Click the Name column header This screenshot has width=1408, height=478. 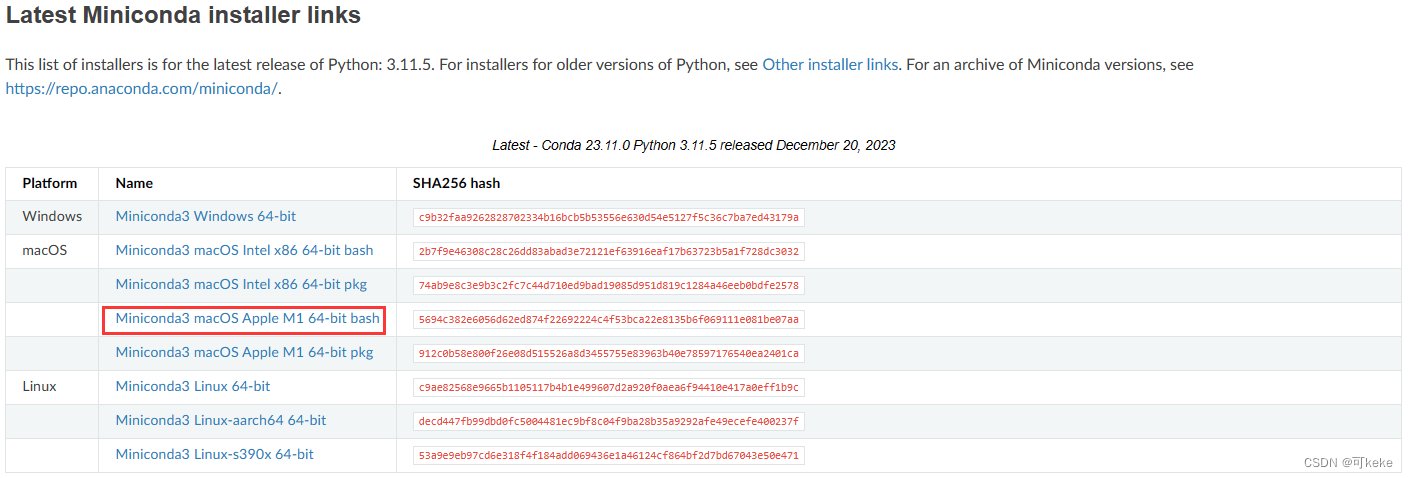(x=134, y=183)
